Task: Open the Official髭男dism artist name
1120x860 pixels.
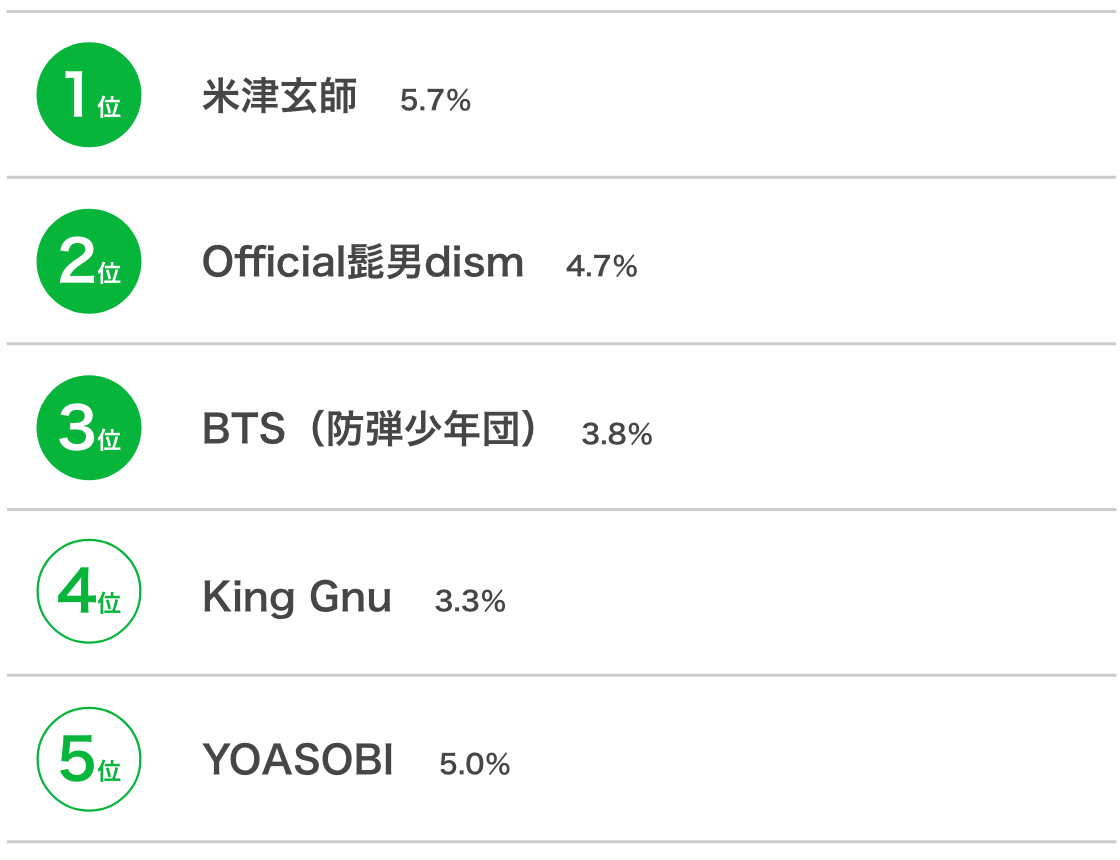Action: coord(363,262)
